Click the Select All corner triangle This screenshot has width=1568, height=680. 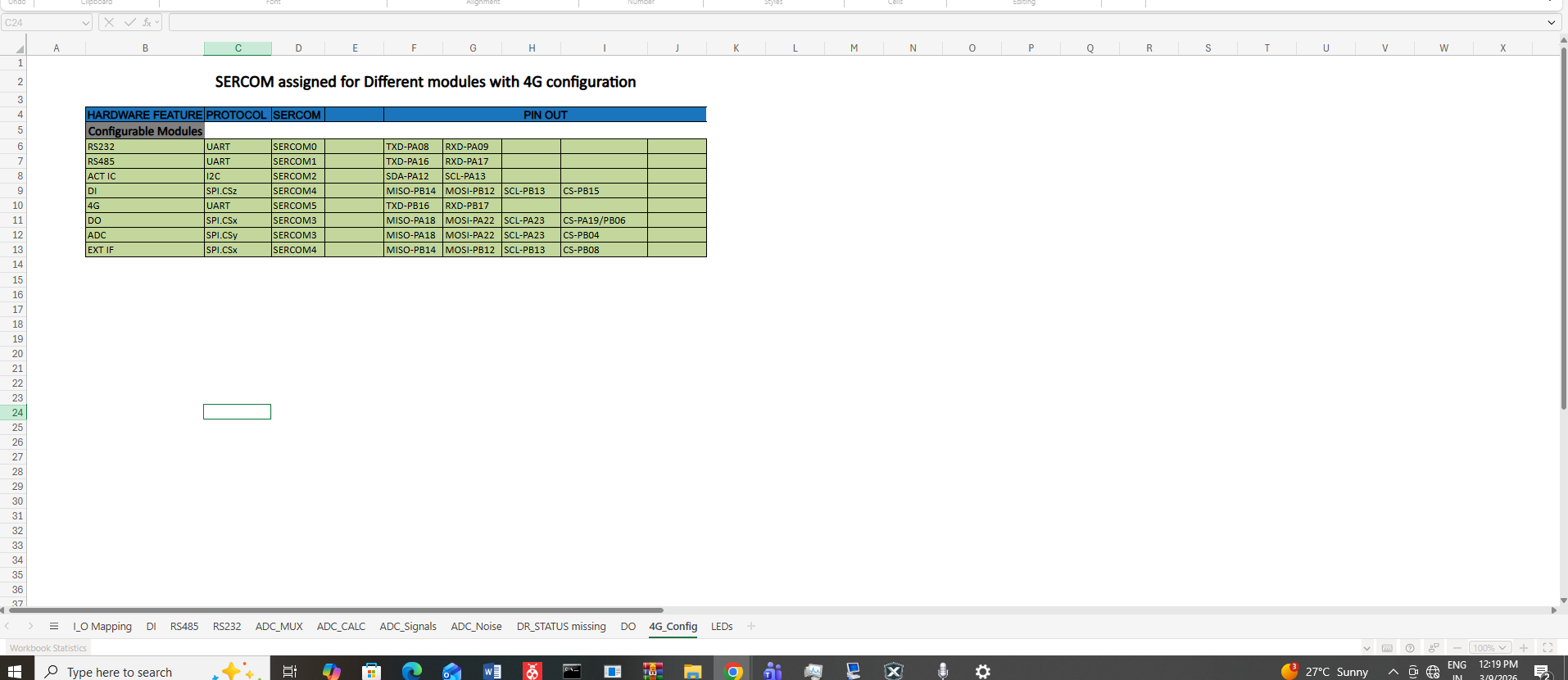[x=19, y=49]
